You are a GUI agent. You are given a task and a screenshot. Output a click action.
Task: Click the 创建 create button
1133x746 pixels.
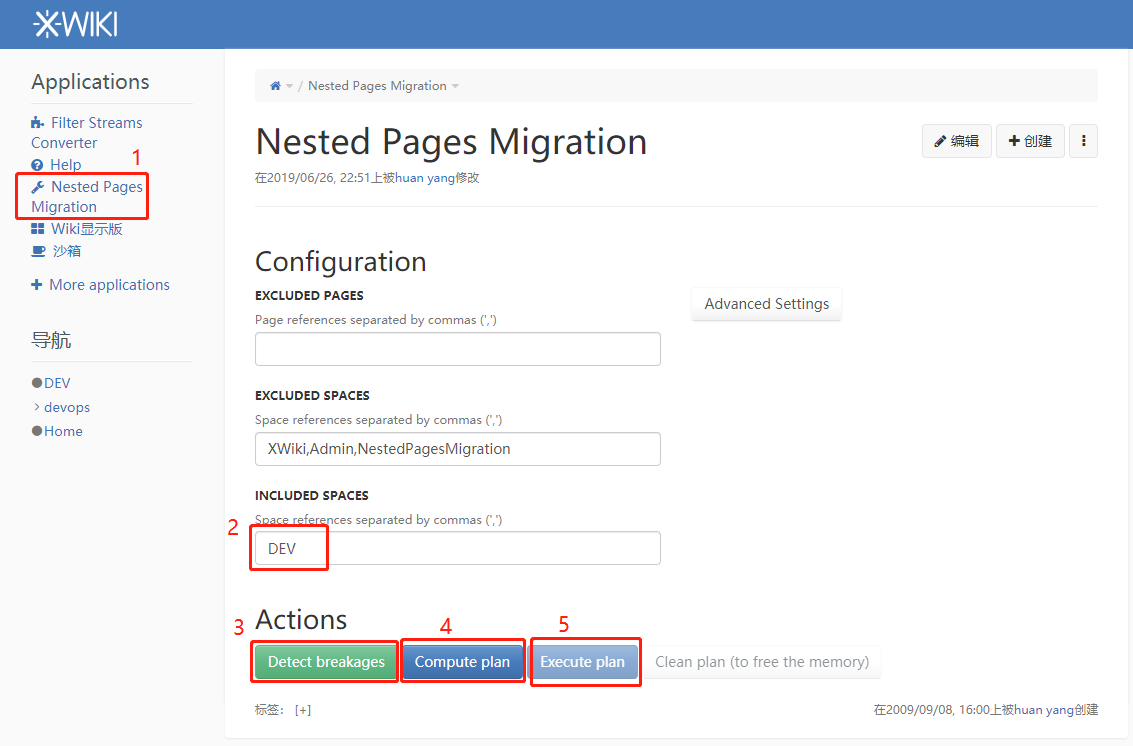tap(1030, 141)
